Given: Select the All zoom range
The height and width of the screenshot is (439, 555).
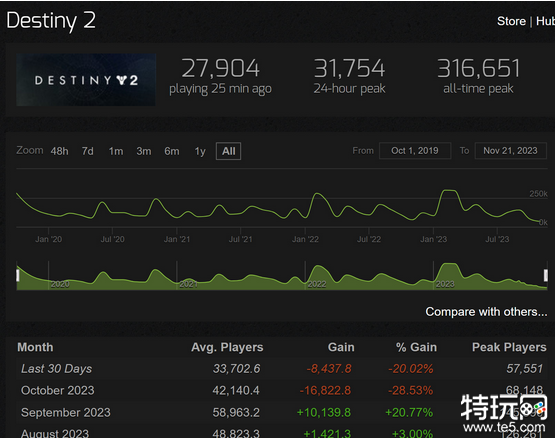Looking at the screenshot, I should [x=228, y=151].
